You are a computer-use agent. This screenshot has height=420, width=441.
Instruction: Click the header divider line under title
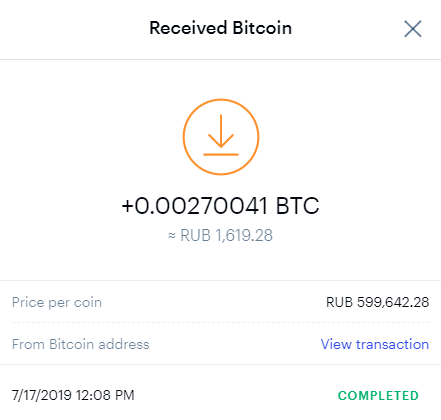click(x=220, y=60)
